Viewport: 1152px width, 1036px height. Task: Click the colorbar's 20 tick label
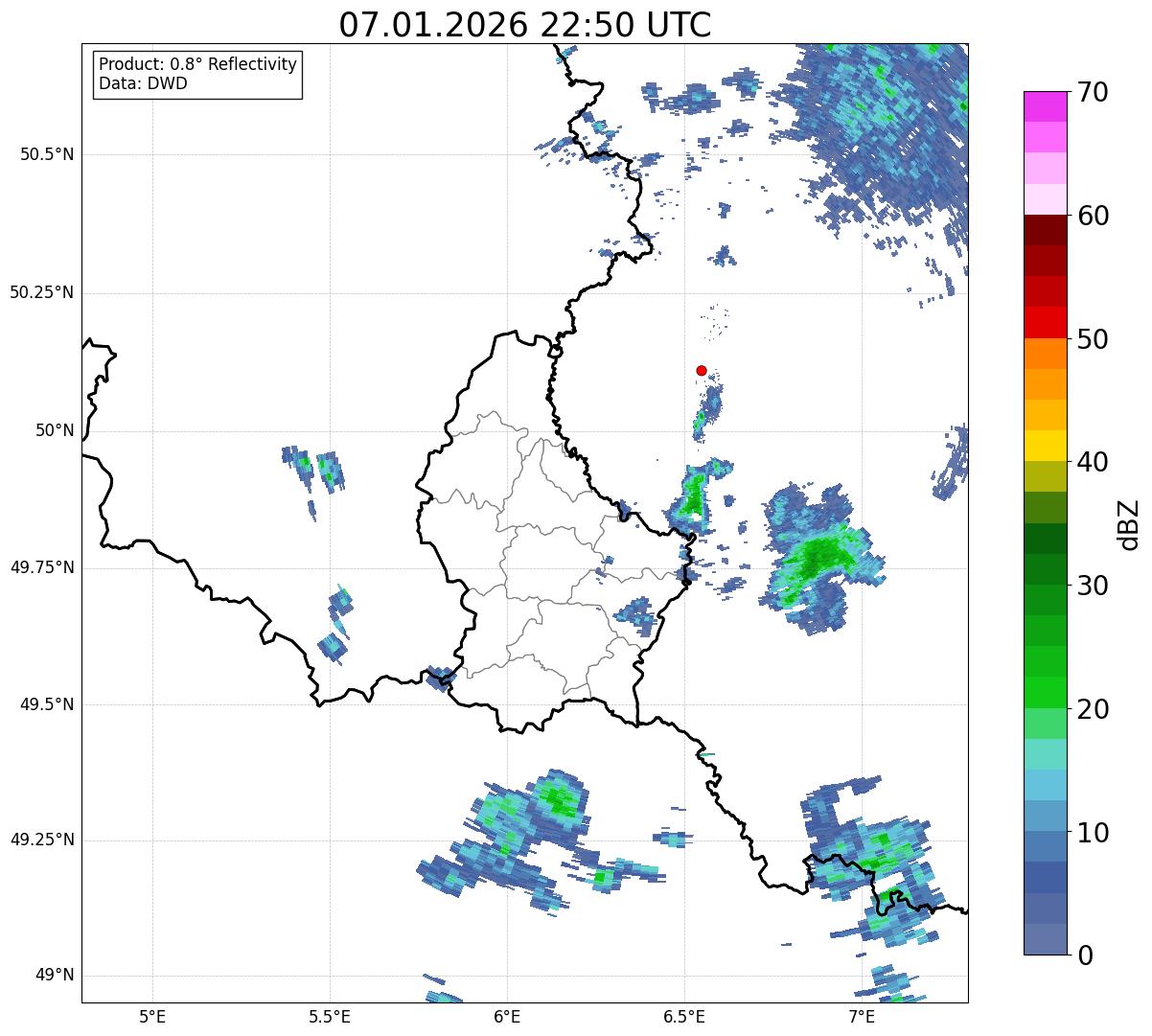(x=1093, y=709)
